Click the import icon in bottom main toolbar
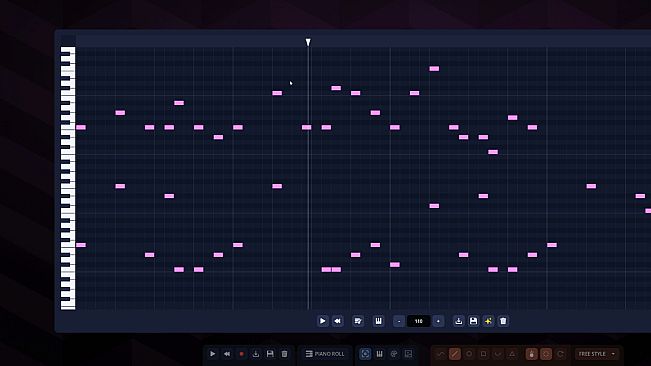The image size is (651, 366). (x=256, y=354)
